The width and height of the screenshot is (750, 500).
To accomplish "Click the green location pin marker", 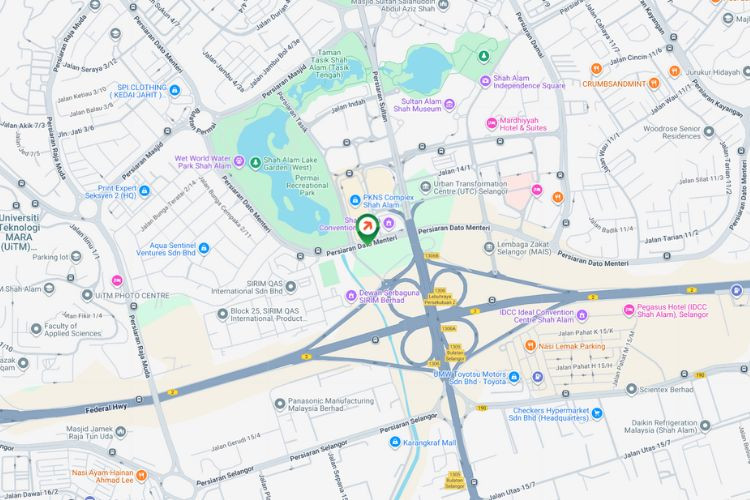I will (x=368, y=229).
